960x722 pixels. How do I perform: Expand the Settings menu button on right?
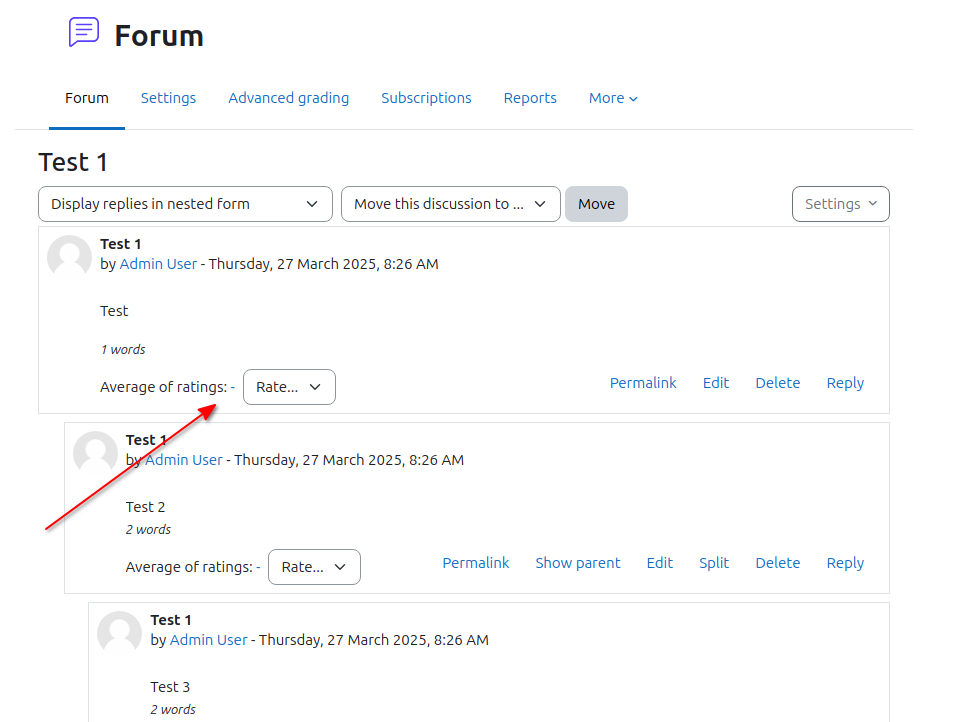pos(841,204)
